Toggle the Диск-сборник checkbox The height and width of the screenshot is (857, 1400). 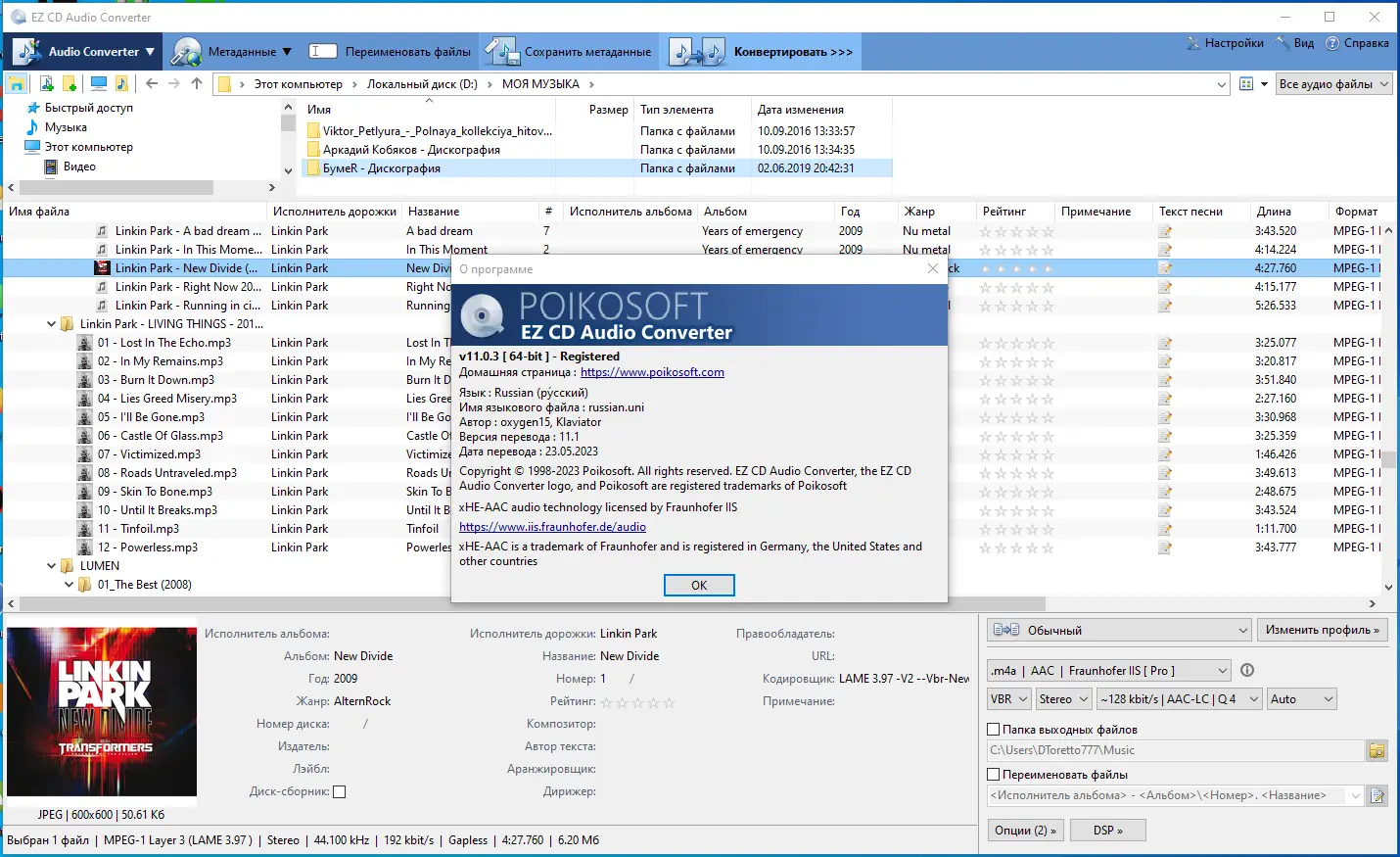[x=339, y=791]
